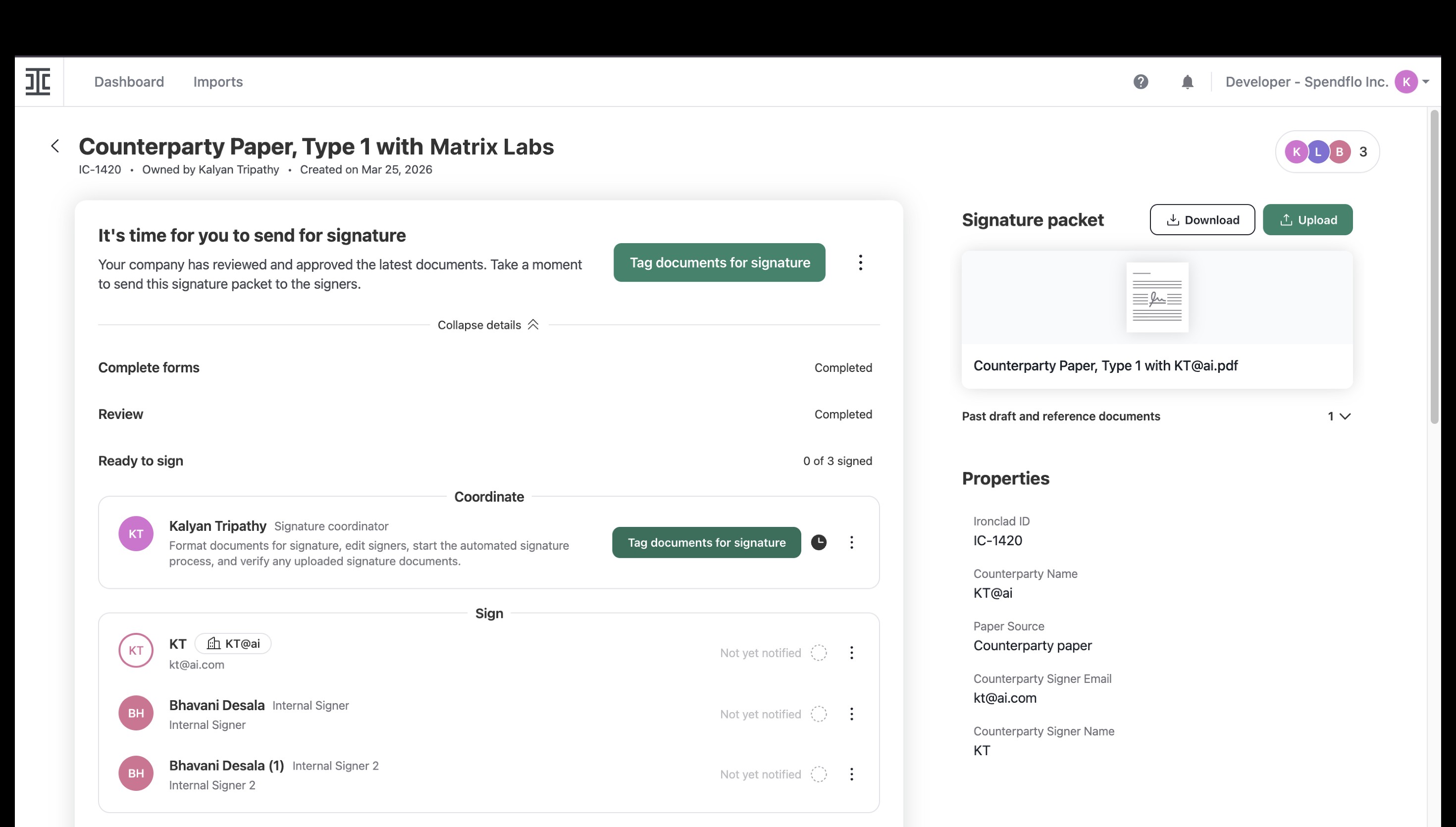Screen dimensions: 1456x827
Task: Click the Bhavani Desala Internal Signer avatar
Action: [136, 713]
